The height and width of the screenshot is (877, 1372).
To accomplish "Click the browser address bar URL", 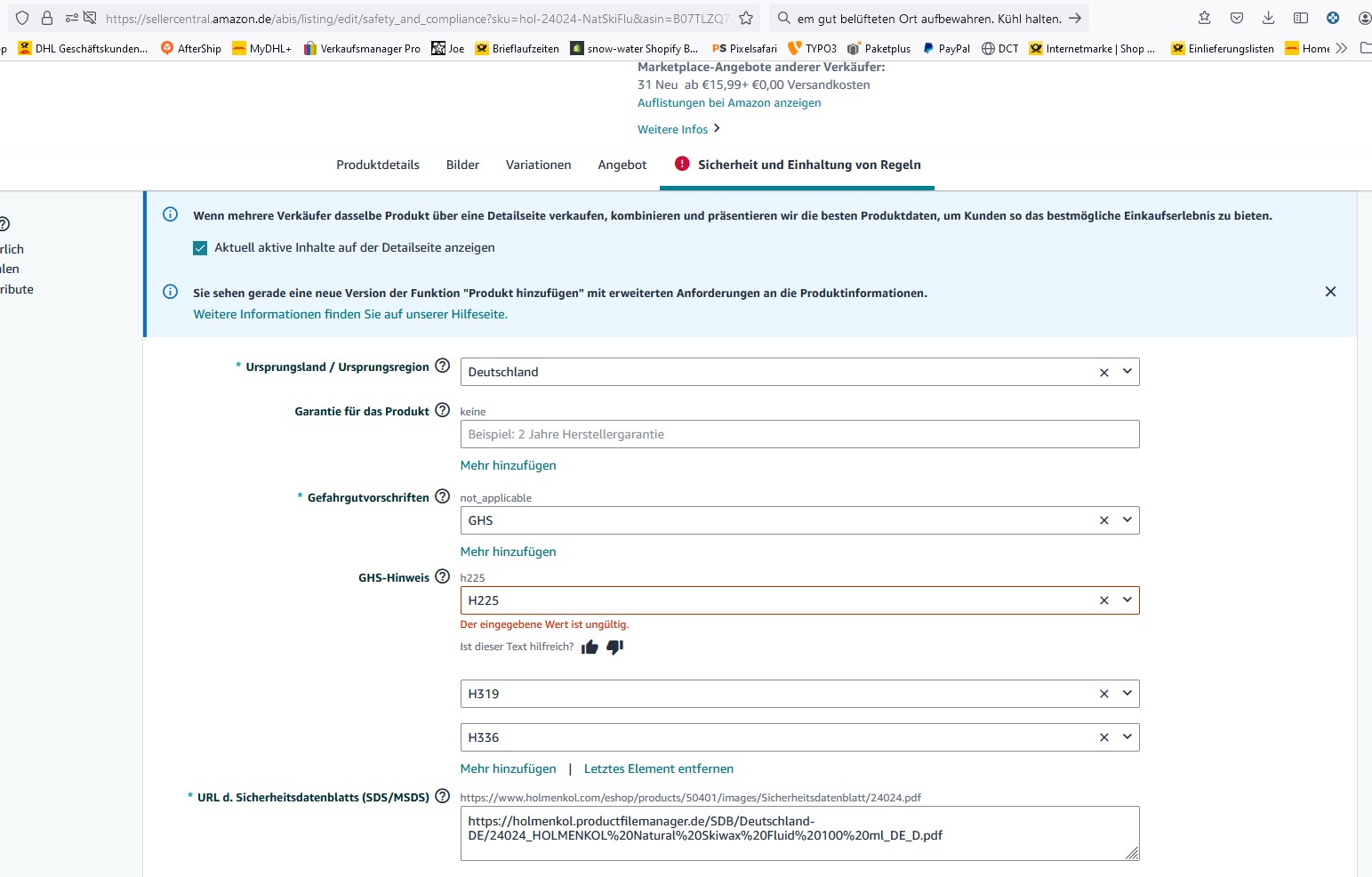I will pos(418,18).
